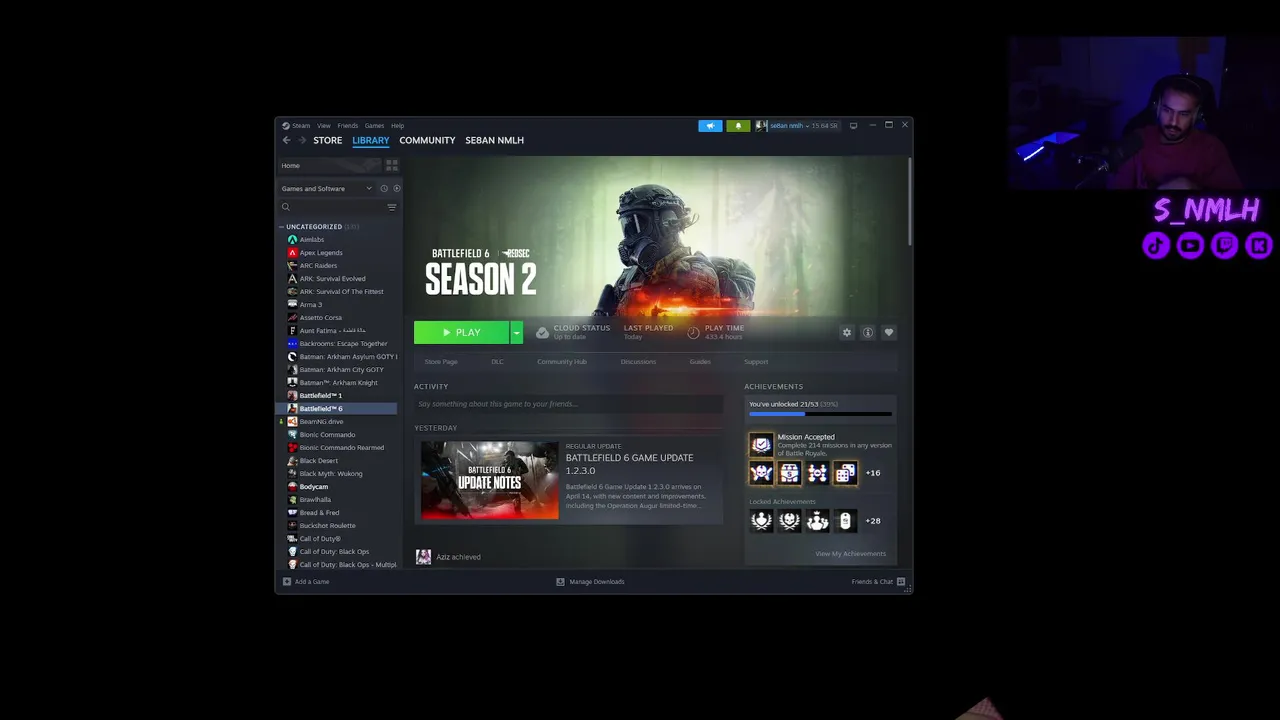
Task: Click the Big Picture mode monitor icon
Action: point(853,126)
